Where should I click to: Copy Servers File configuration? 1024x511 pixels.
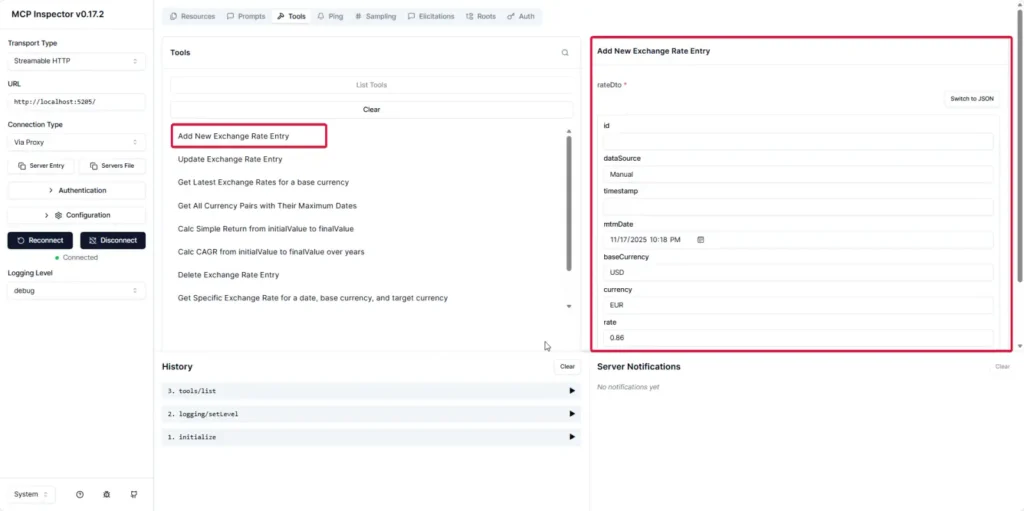(112, 166)
